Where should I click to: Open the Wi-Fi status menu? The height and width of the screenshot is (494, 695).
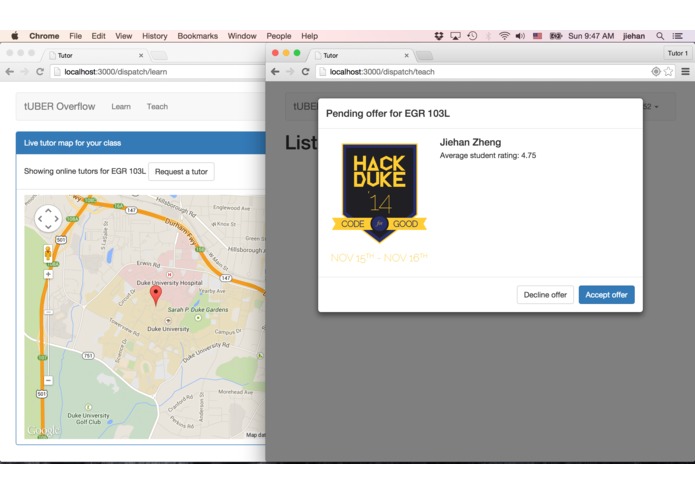point(504,36)
